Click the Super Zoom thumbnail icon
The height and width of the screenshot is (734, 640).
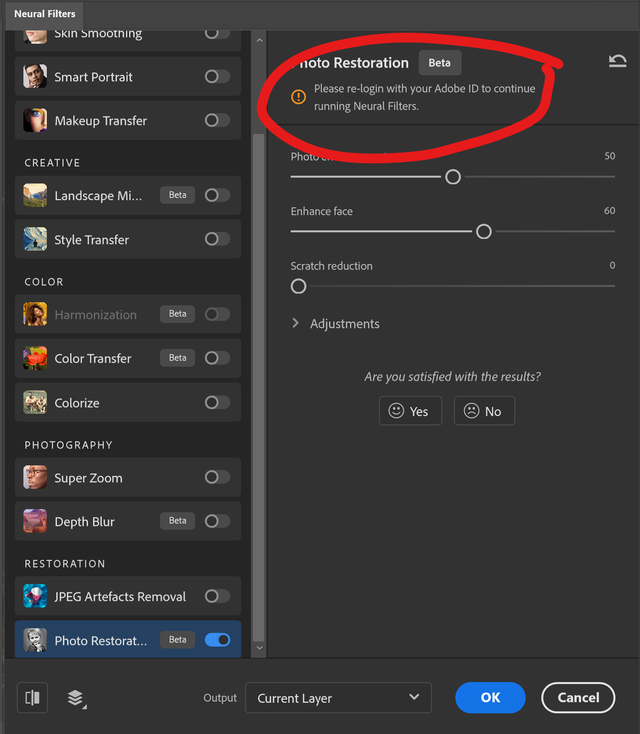[x=35, y=477]
